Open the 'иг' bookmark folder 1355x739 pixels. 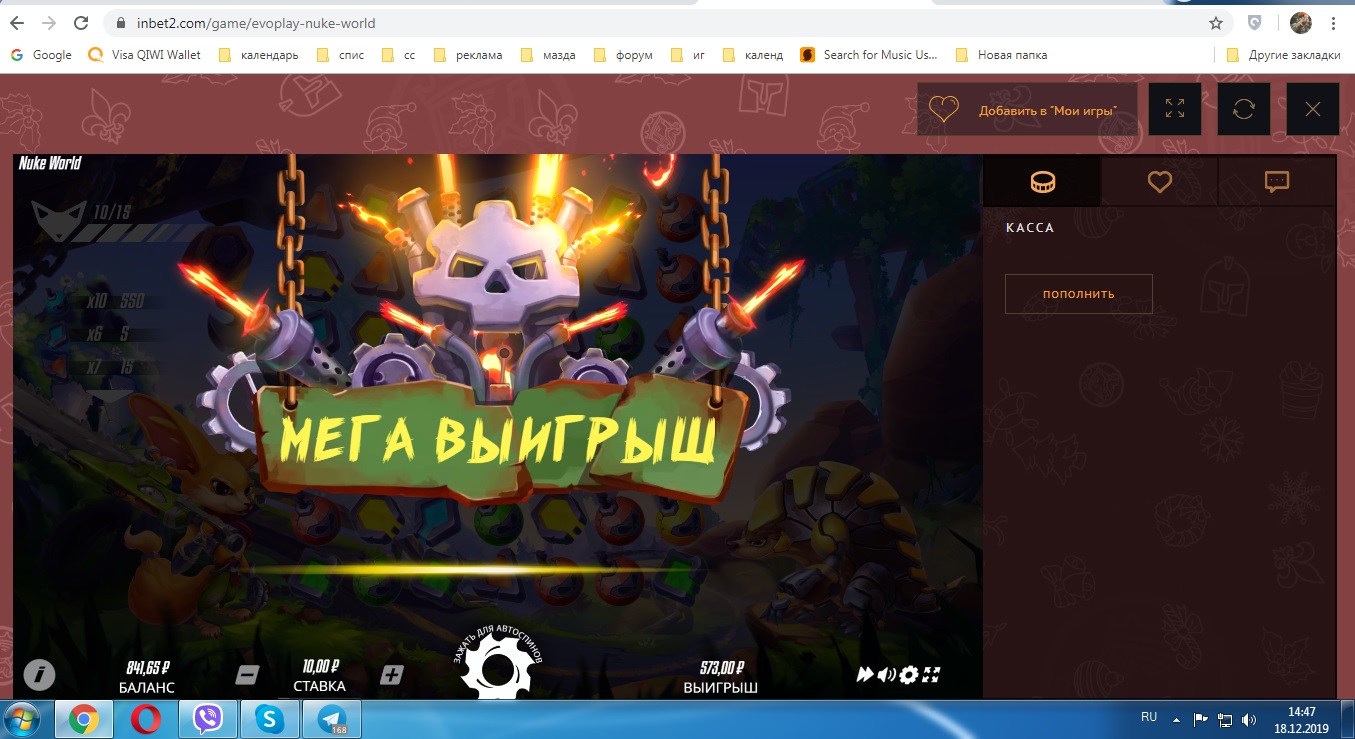click(x=688, y=55)
